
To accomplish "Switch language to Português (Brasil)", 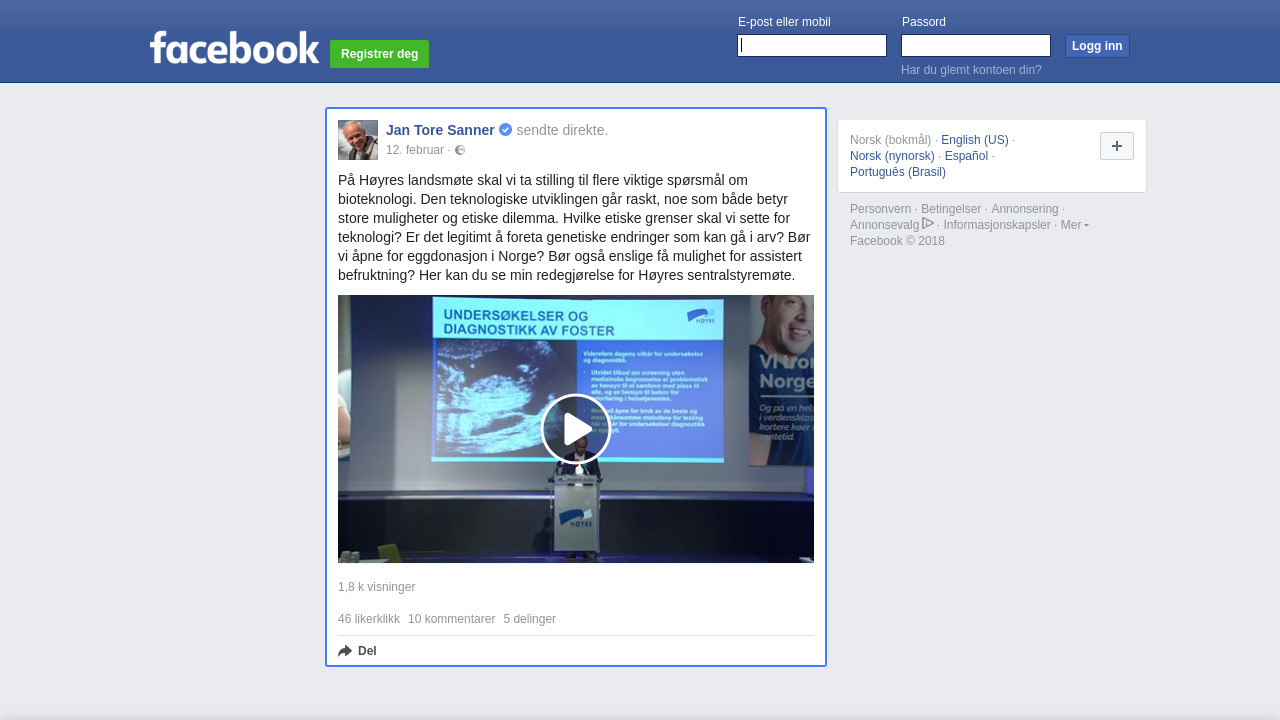I will (898, 172).
